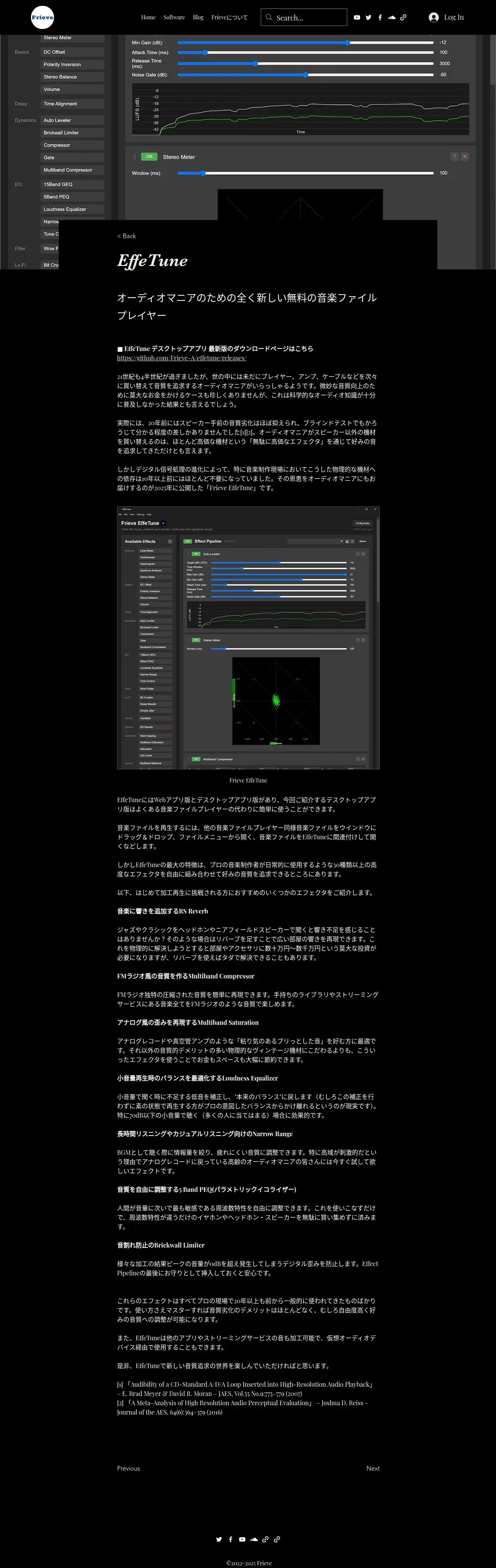Click the EffeTune page title
Viewport: 496px width, 1568px height.
(152, 261)
